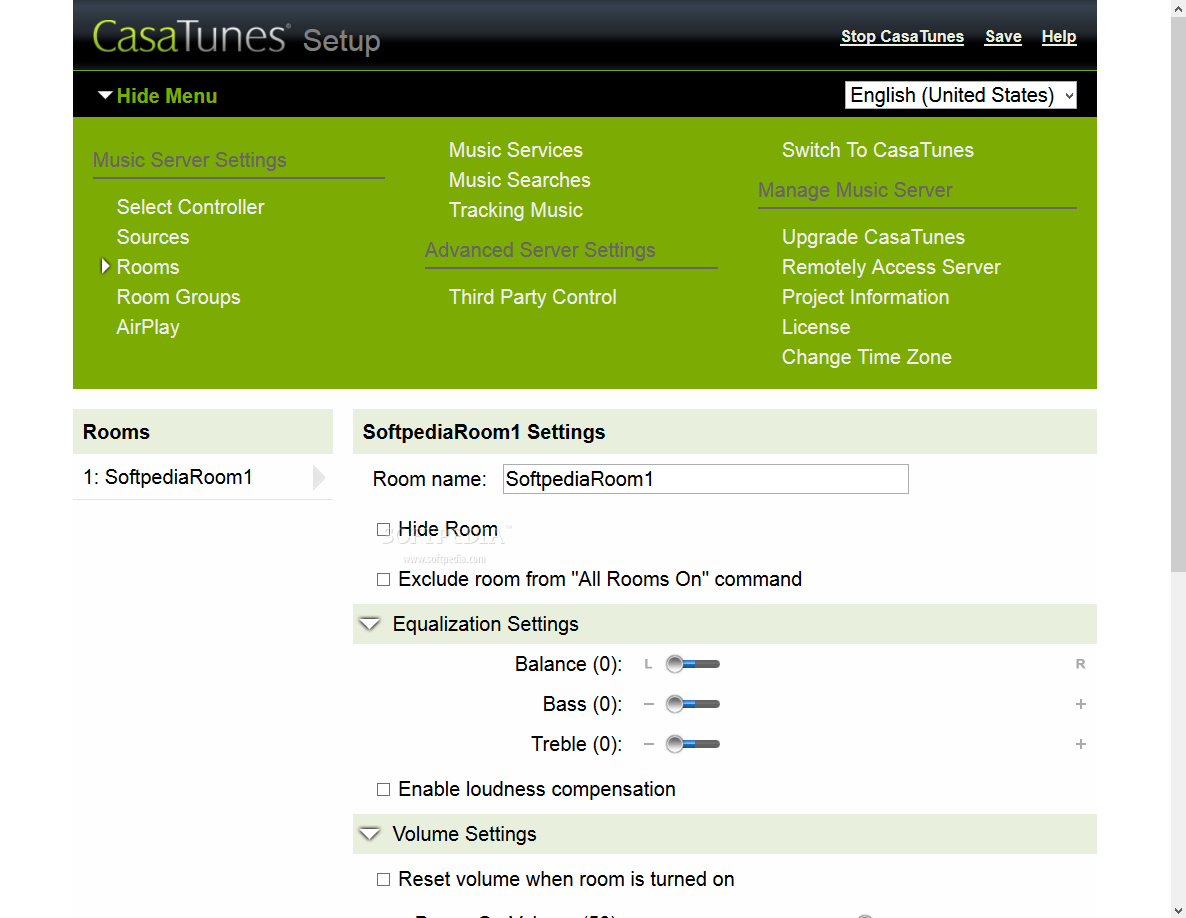Click scrollbar down arrow

pyautogui.click(x=1178, y=911)
